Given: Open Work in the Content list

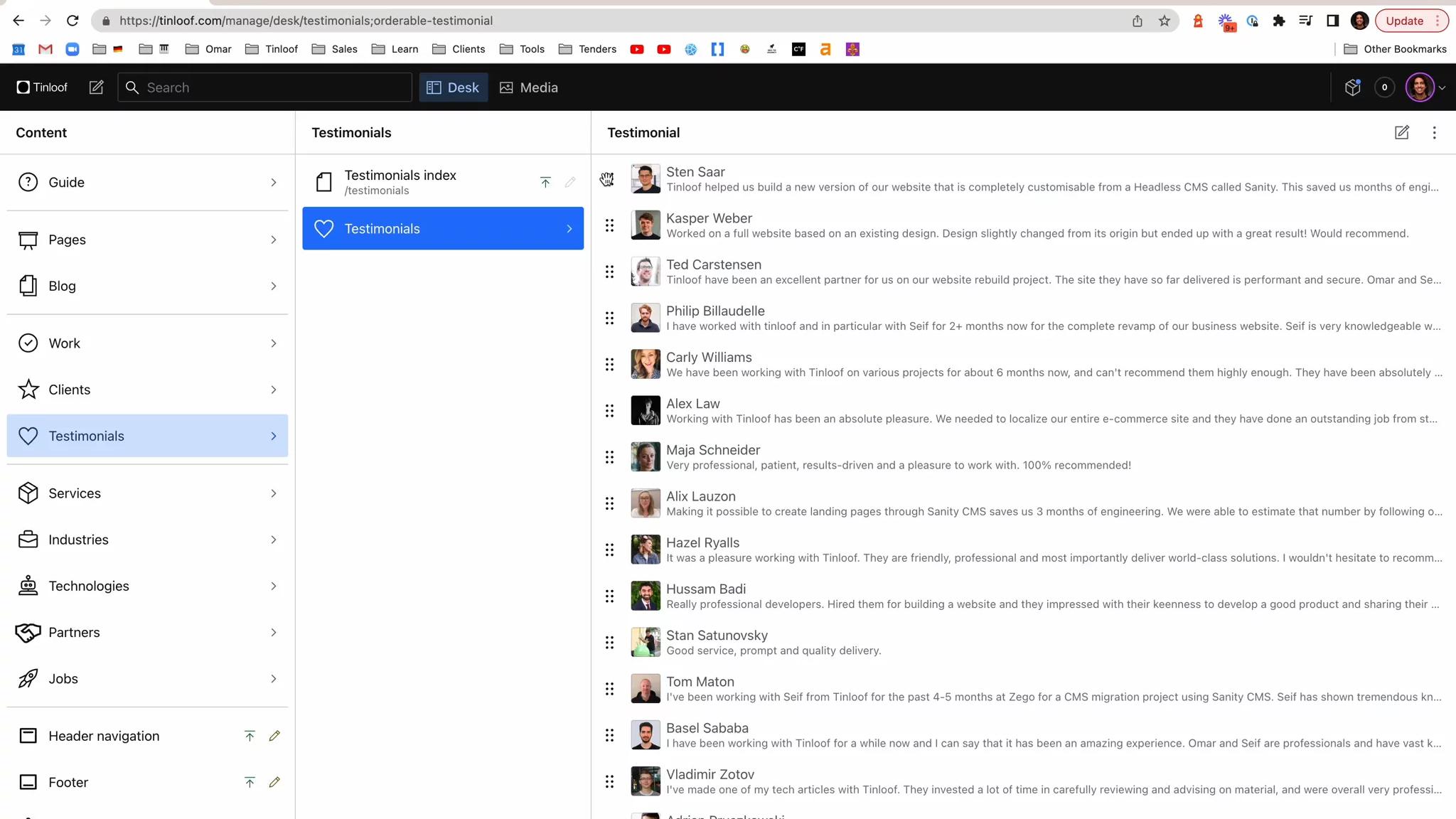Looking at the screenshot, I should point(147,343).
